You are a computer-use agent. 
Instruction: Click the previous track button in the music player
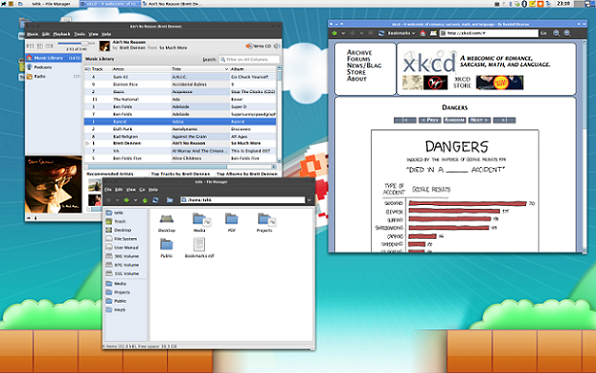point(30,46)
